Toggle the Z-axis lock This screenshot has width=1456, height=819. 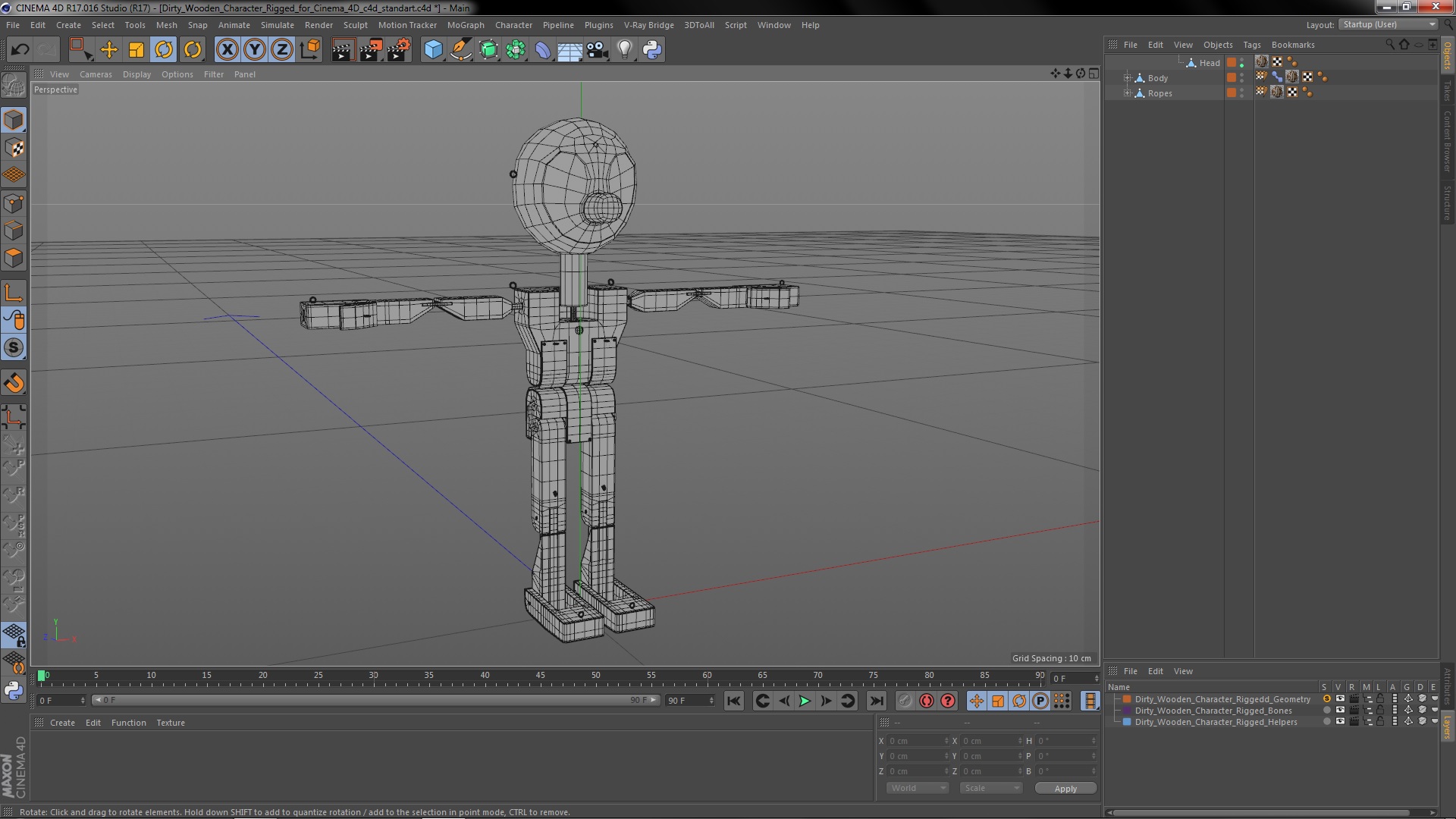(282, 50)
